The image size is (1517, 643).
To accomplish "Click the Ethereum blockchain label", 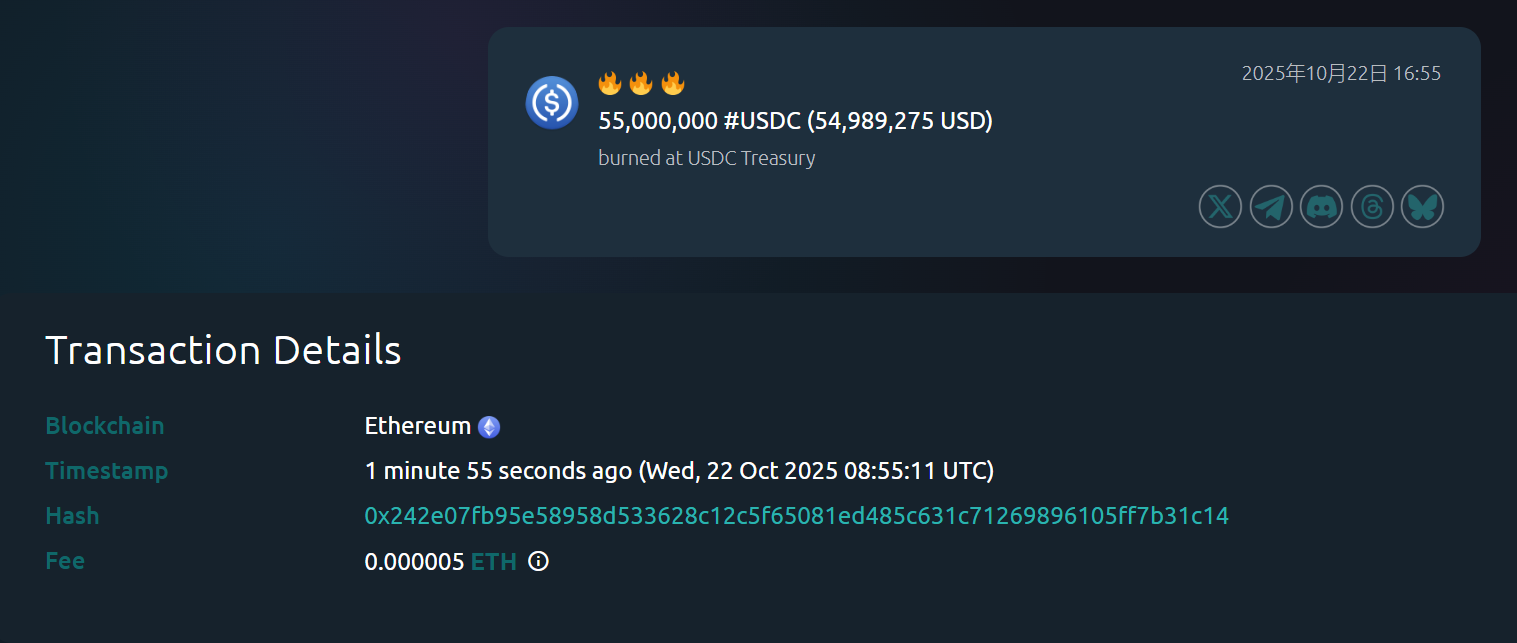I will point(418,425).
